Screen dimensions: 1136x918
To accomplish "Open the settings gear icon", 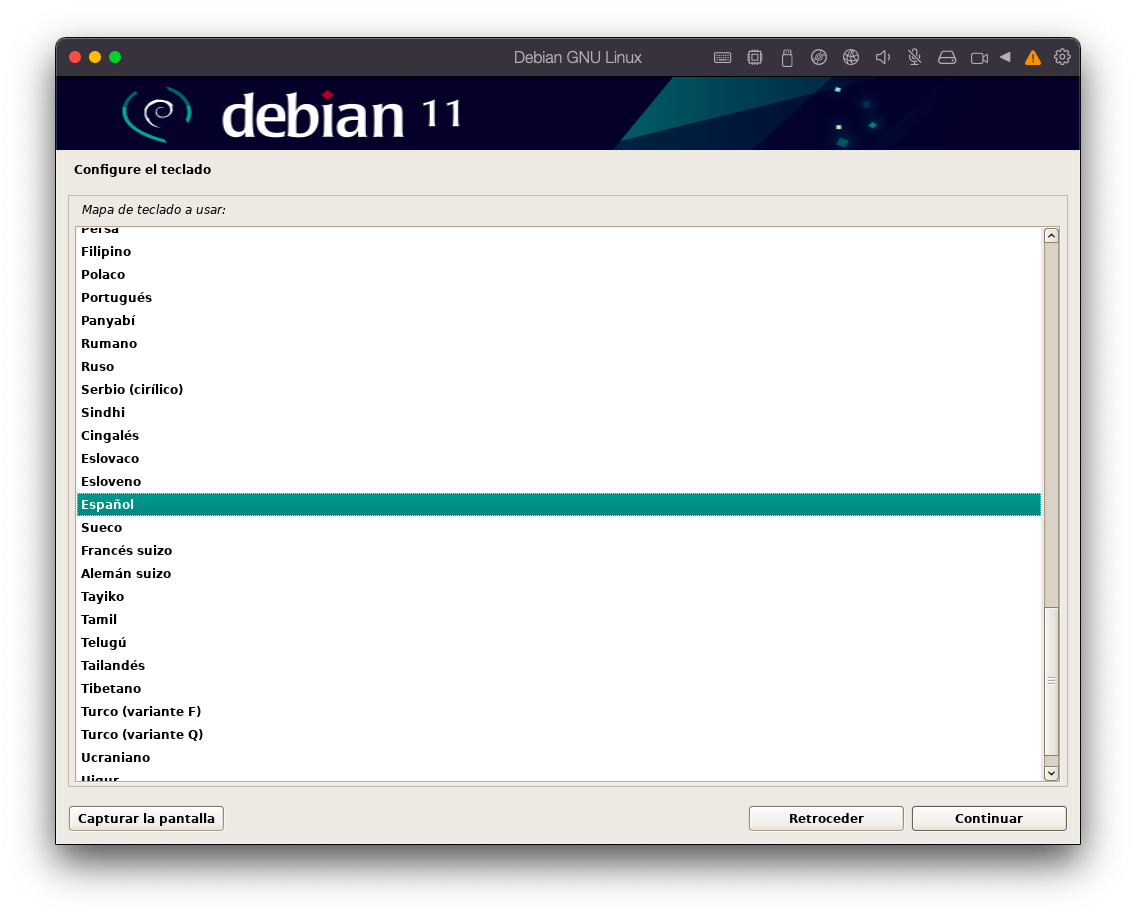I will (1062, 57).
